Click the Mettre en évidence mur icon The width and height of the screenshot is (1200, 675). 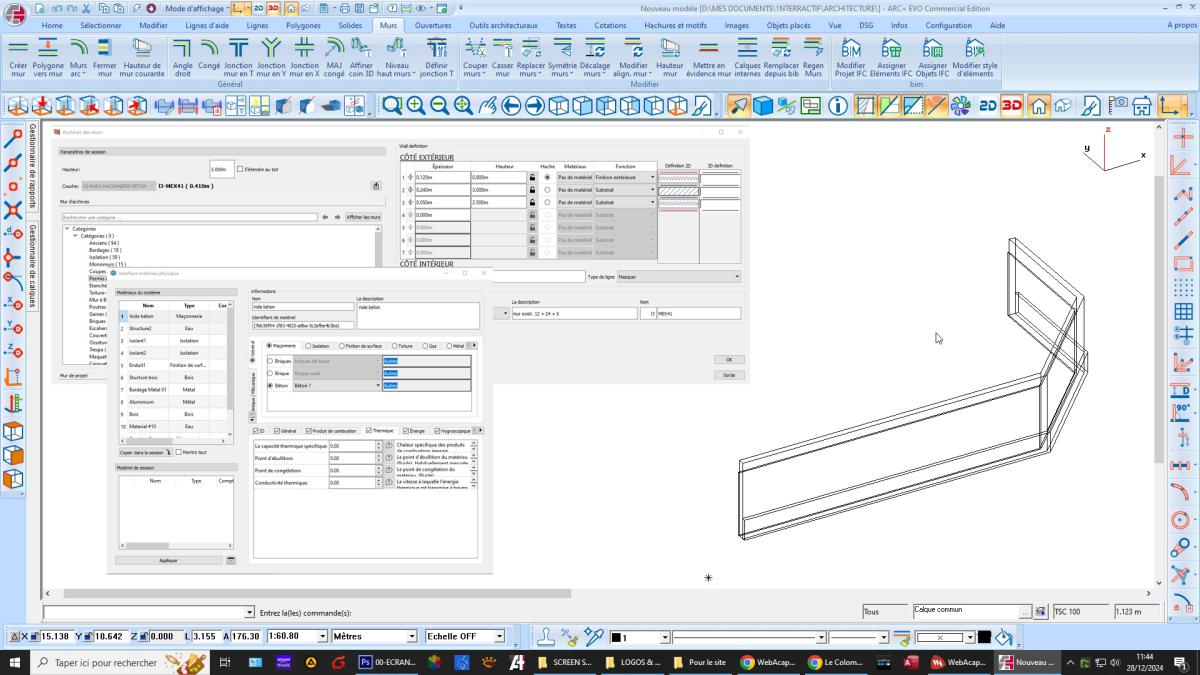(709, 48)
